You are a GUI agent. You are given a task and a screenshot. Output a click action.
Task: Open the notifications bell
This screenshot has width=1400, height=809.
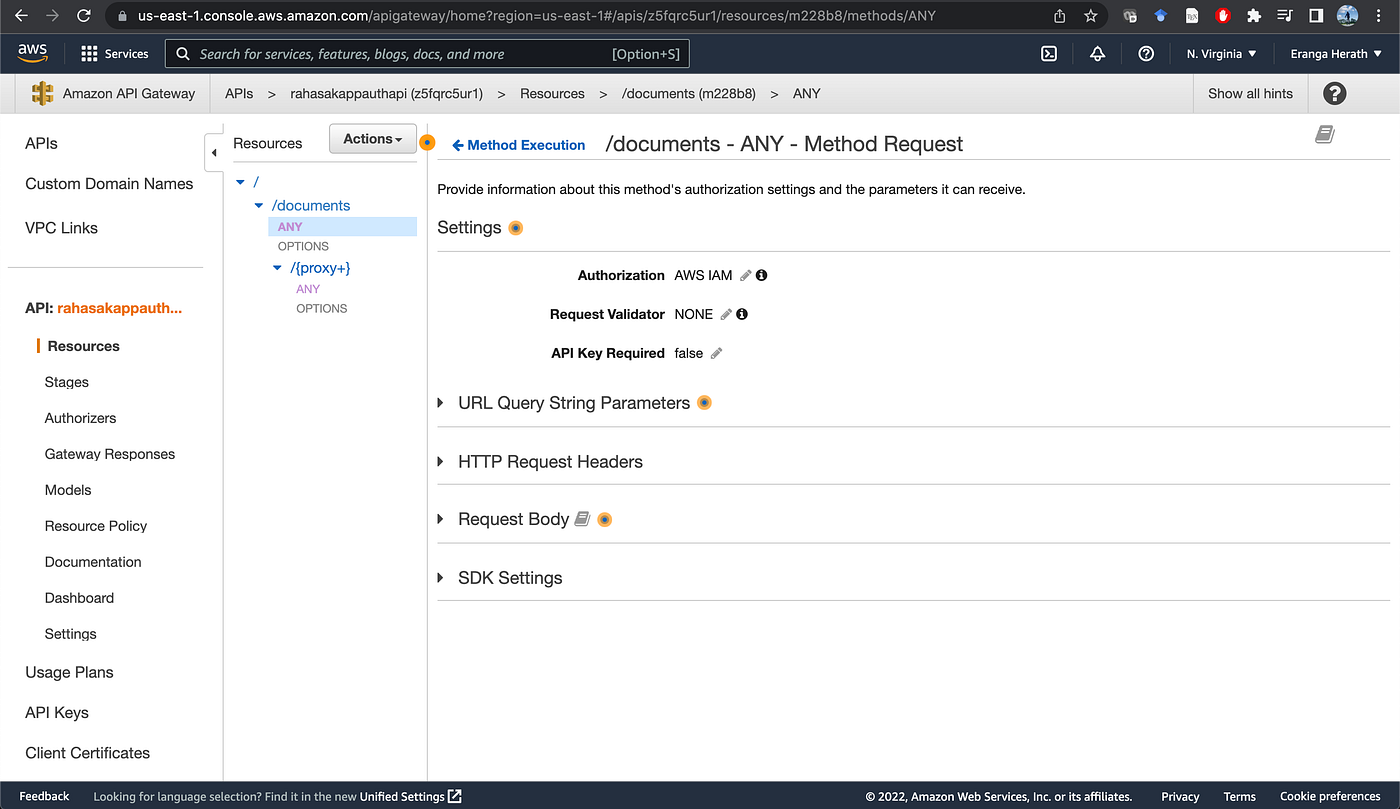tap(1097, 54)
